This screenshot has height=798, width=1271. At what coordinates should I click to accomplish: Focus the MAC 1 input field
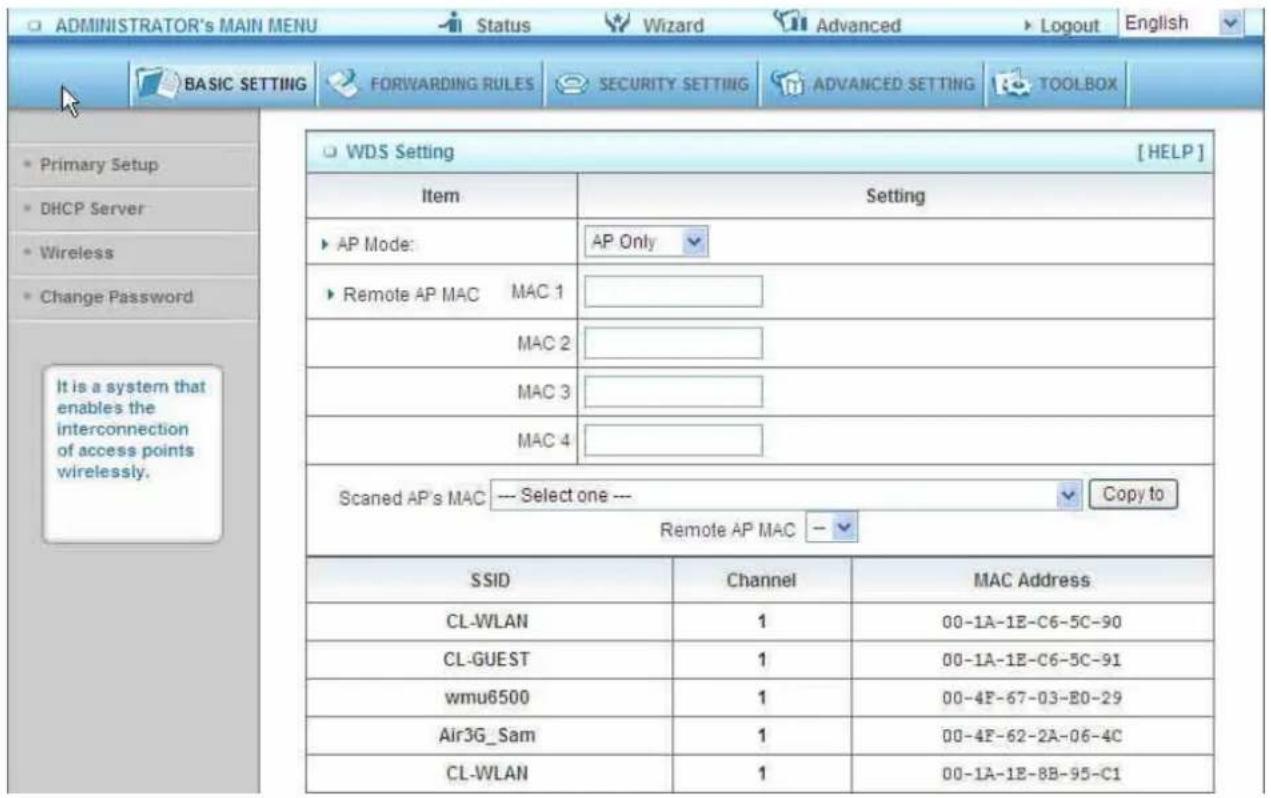(673, 292)
